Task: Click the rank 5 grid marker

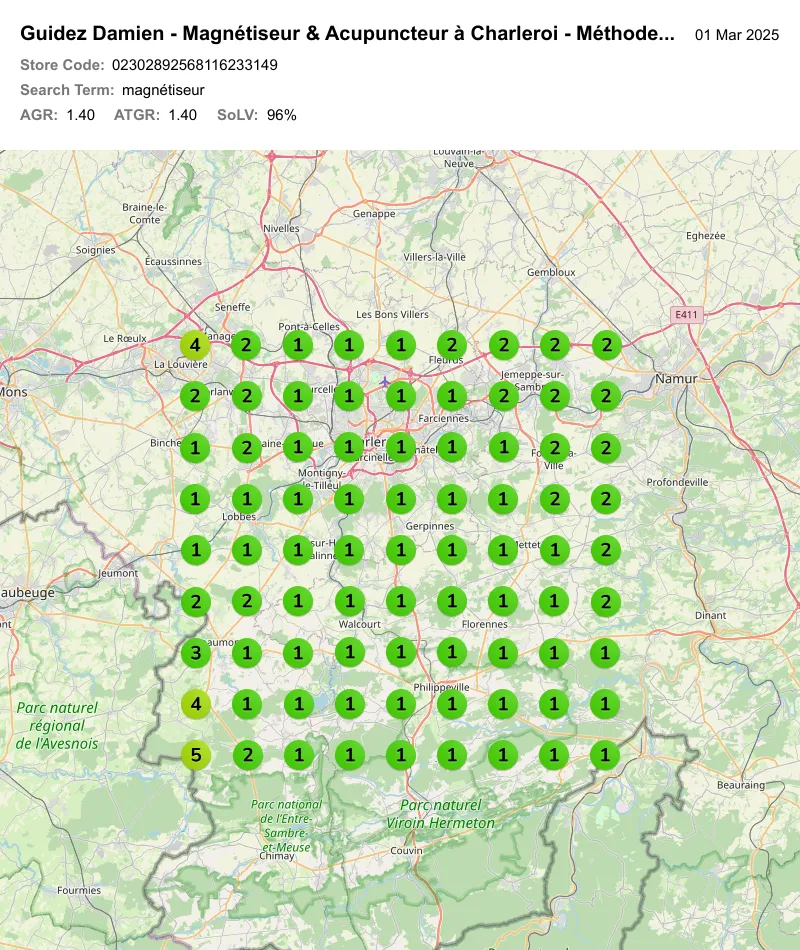Action: pyautogui.click(x=195, y=755)
